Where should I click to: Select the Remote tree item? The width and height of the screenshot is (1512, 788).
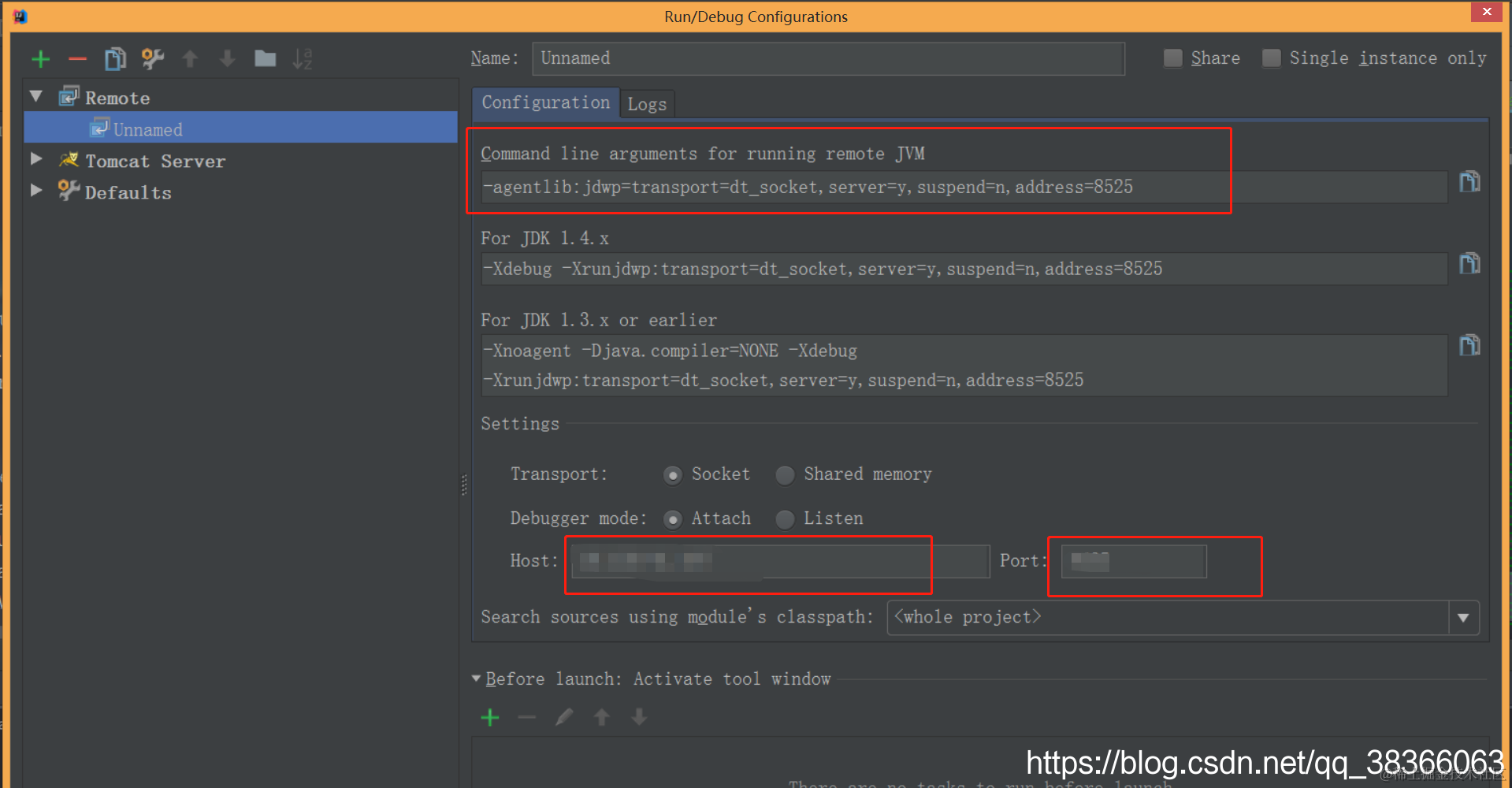pos(117,98)
